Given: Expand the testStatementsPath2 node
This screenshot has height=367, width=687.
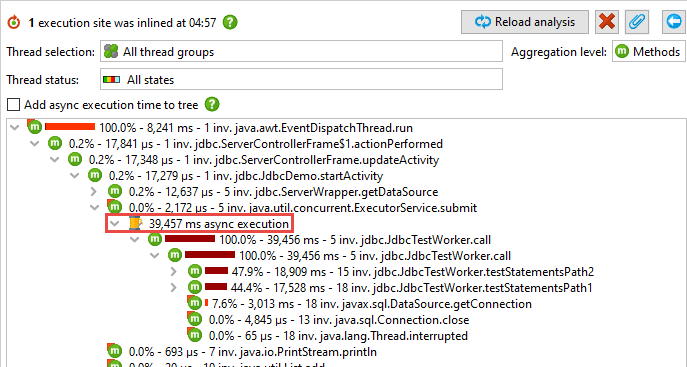Looking at the screenshot, I should (174, 272).
